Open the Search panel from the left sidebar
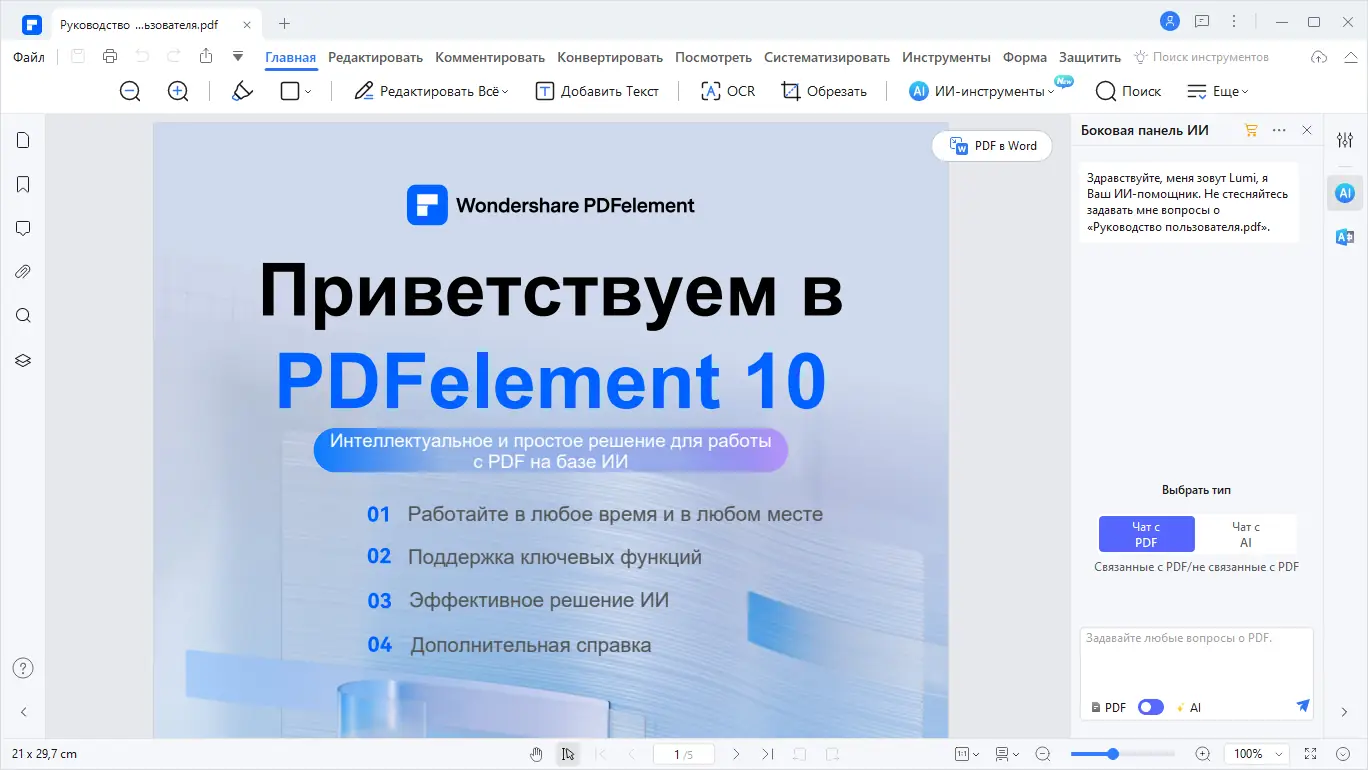Viewport: 1368px width, 770px height. (x=22, y=315)
